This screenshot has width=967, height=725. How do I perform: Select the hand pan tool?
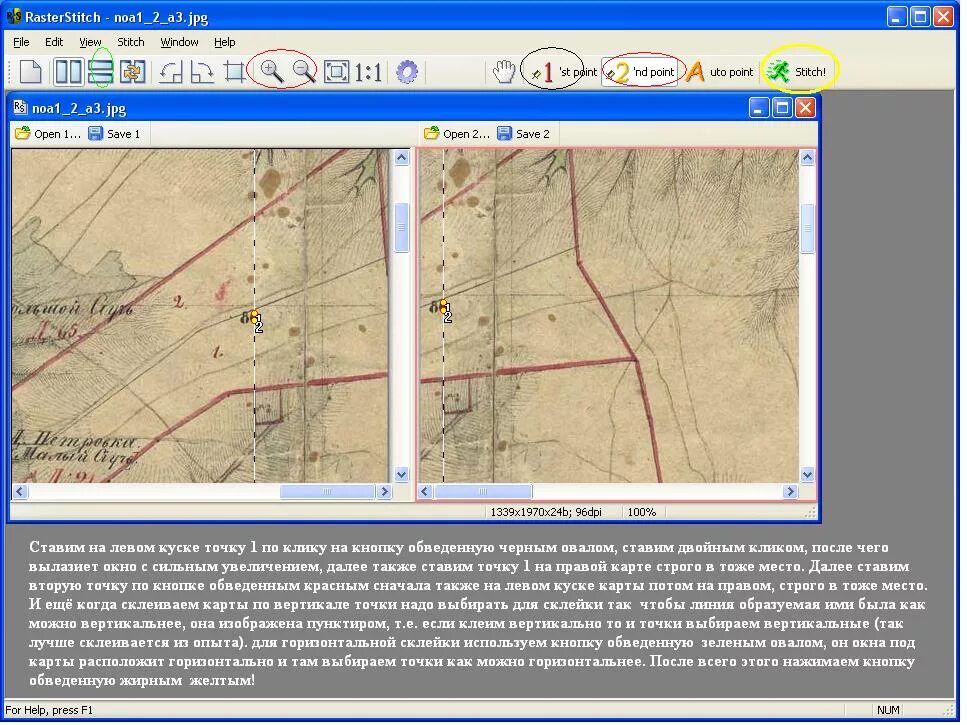point(504,72)
